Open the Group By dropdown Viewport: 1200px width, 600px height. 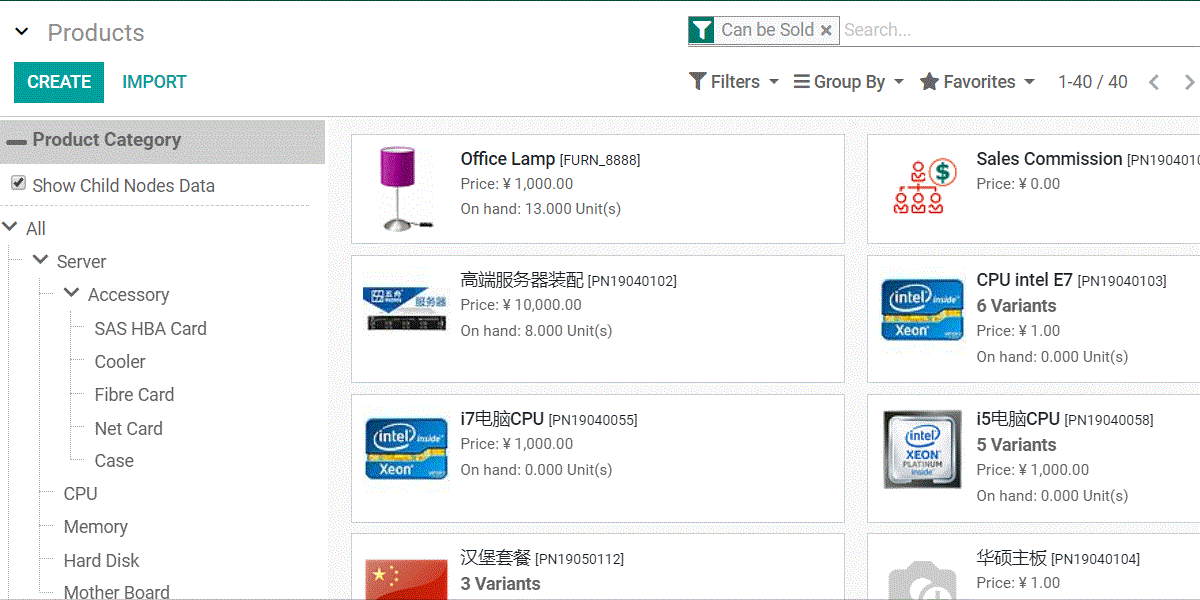pos(848,82)
